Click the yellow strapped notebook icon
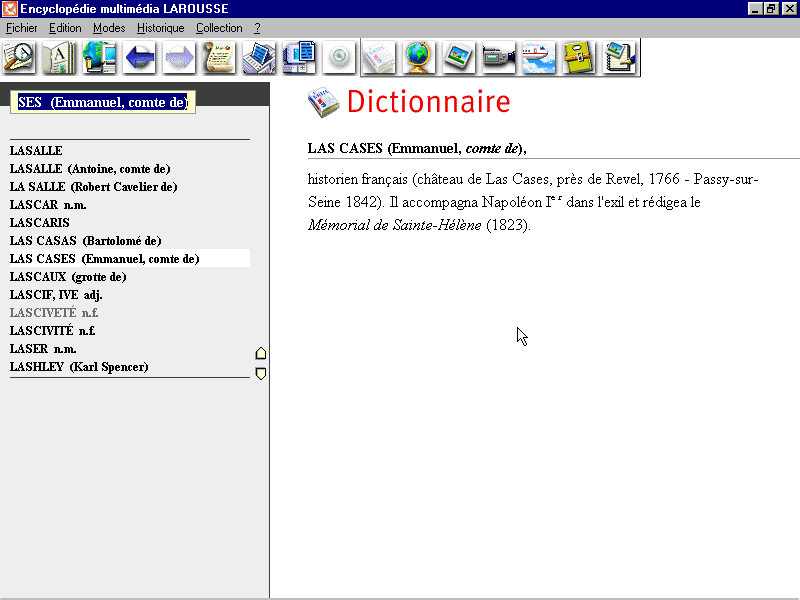800x600 pixels. click(x=579, y=57)
